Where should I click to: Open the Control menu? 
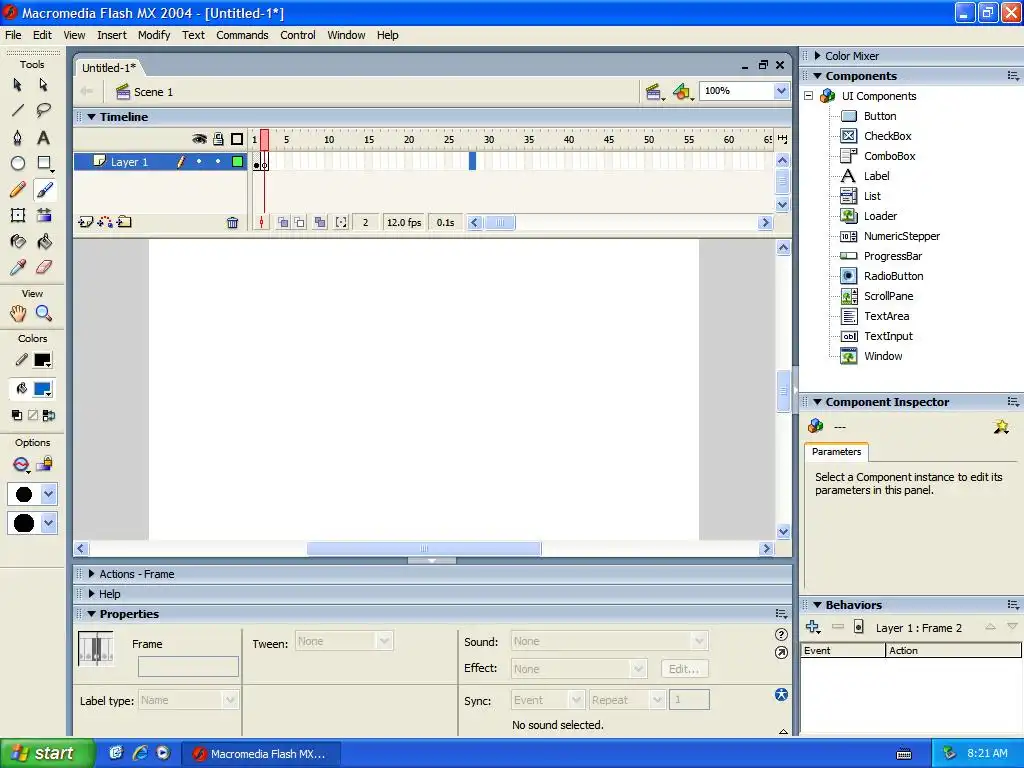298,35
